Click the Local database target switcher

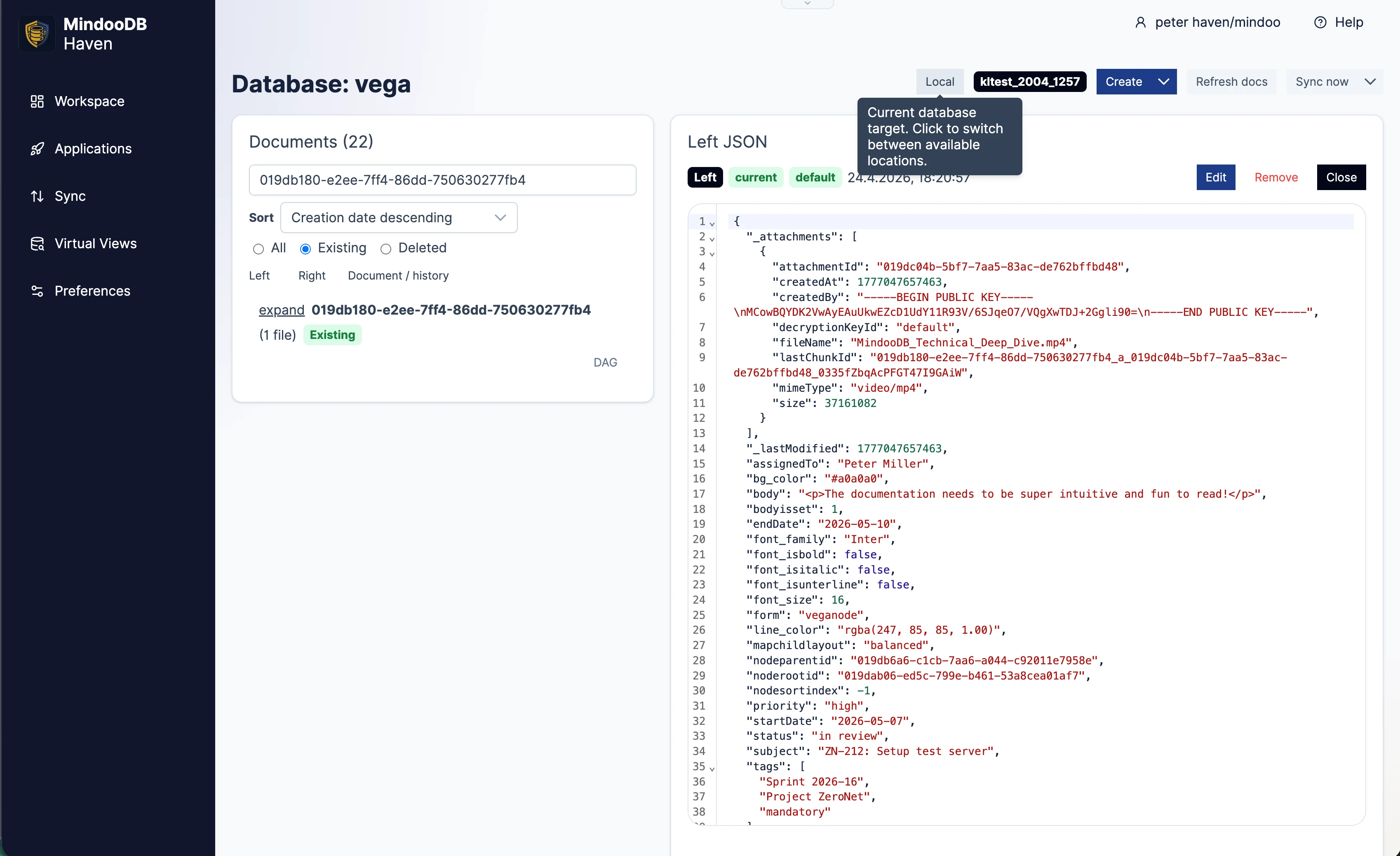point(940,81)
